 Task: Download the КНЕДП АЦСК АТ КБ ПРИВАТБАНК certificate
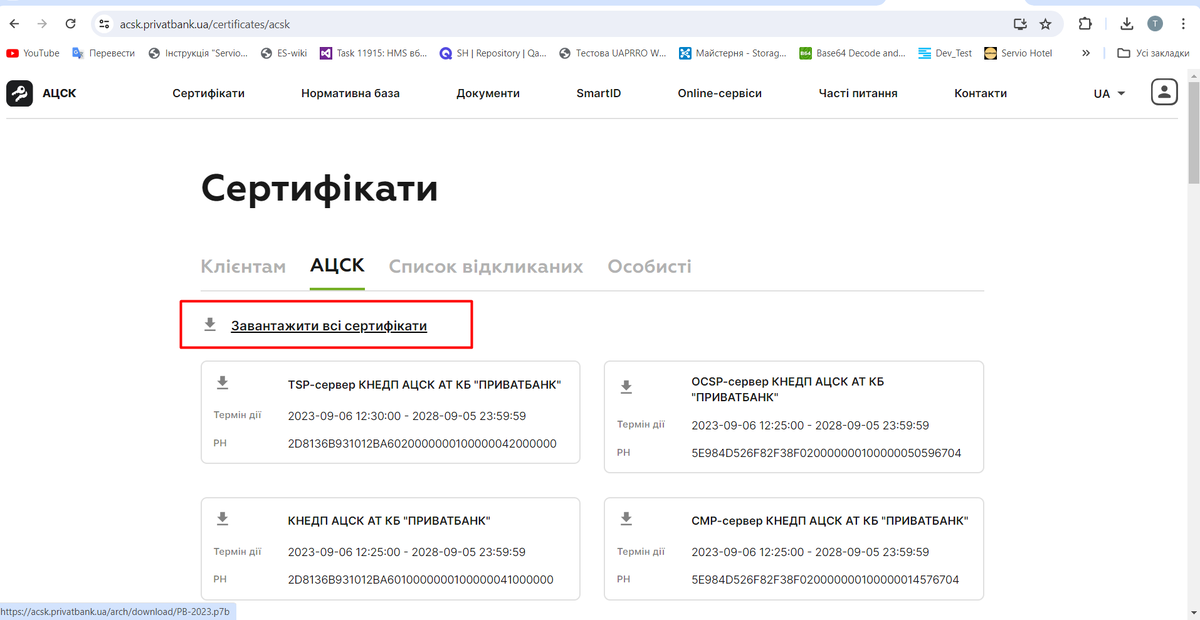(x=221, y=518)
